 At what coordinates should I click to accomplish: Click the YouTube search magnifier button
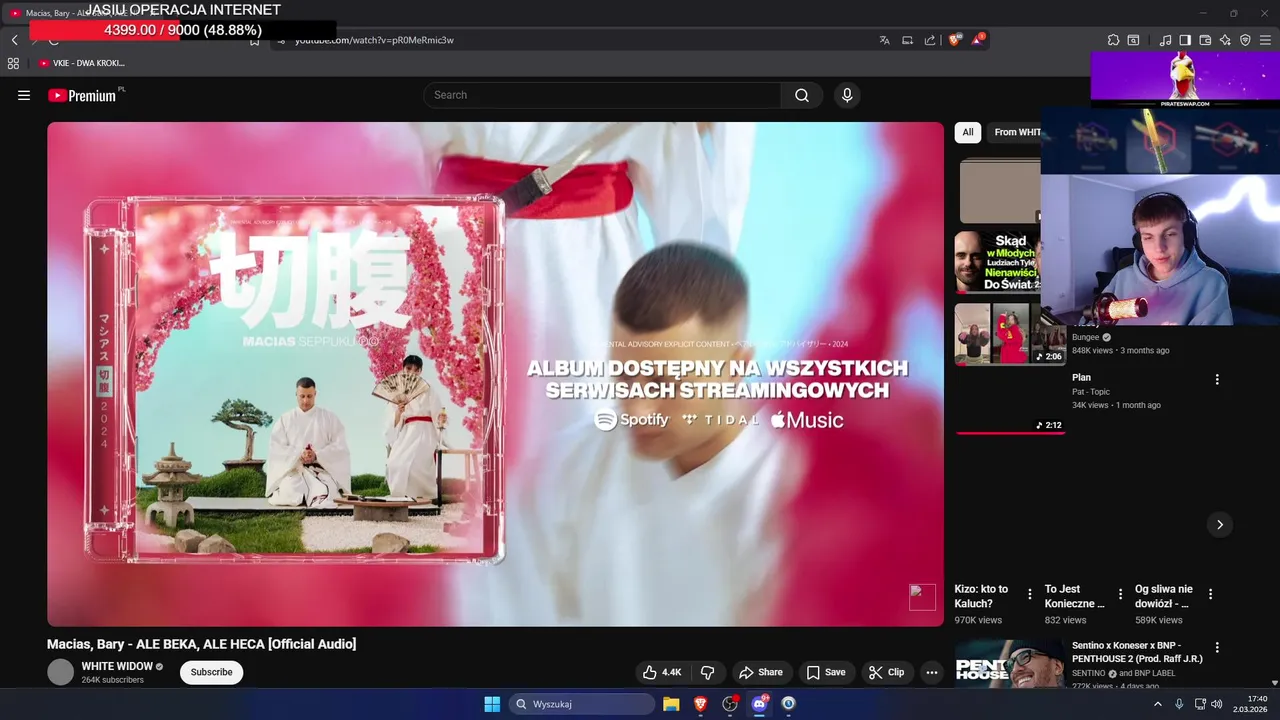(802, 95)
